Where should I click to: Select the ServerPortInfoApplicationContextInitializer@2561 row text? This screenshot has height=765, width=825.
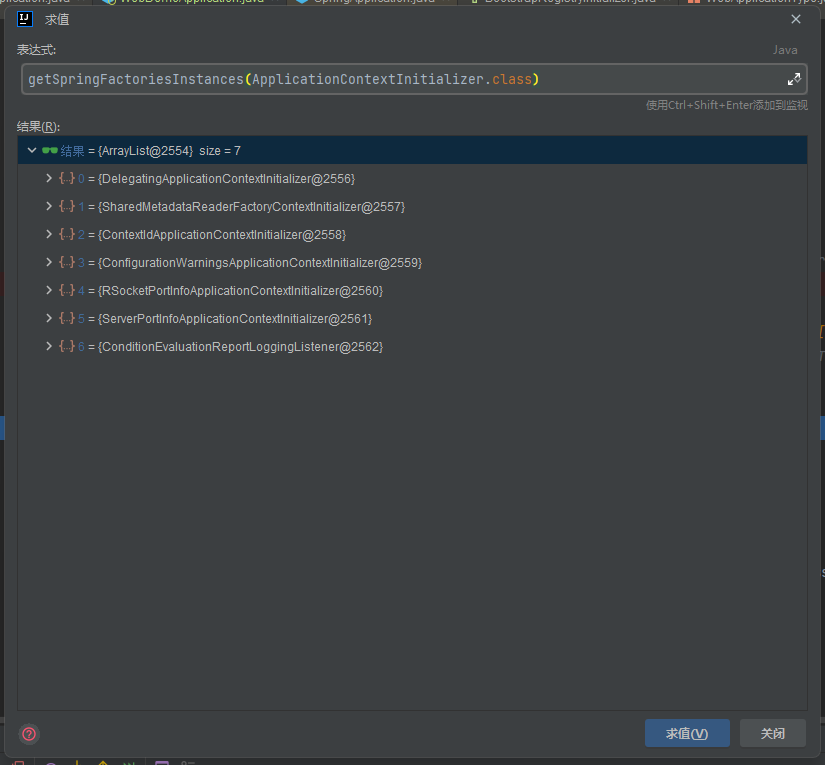[x=235, y=318]
